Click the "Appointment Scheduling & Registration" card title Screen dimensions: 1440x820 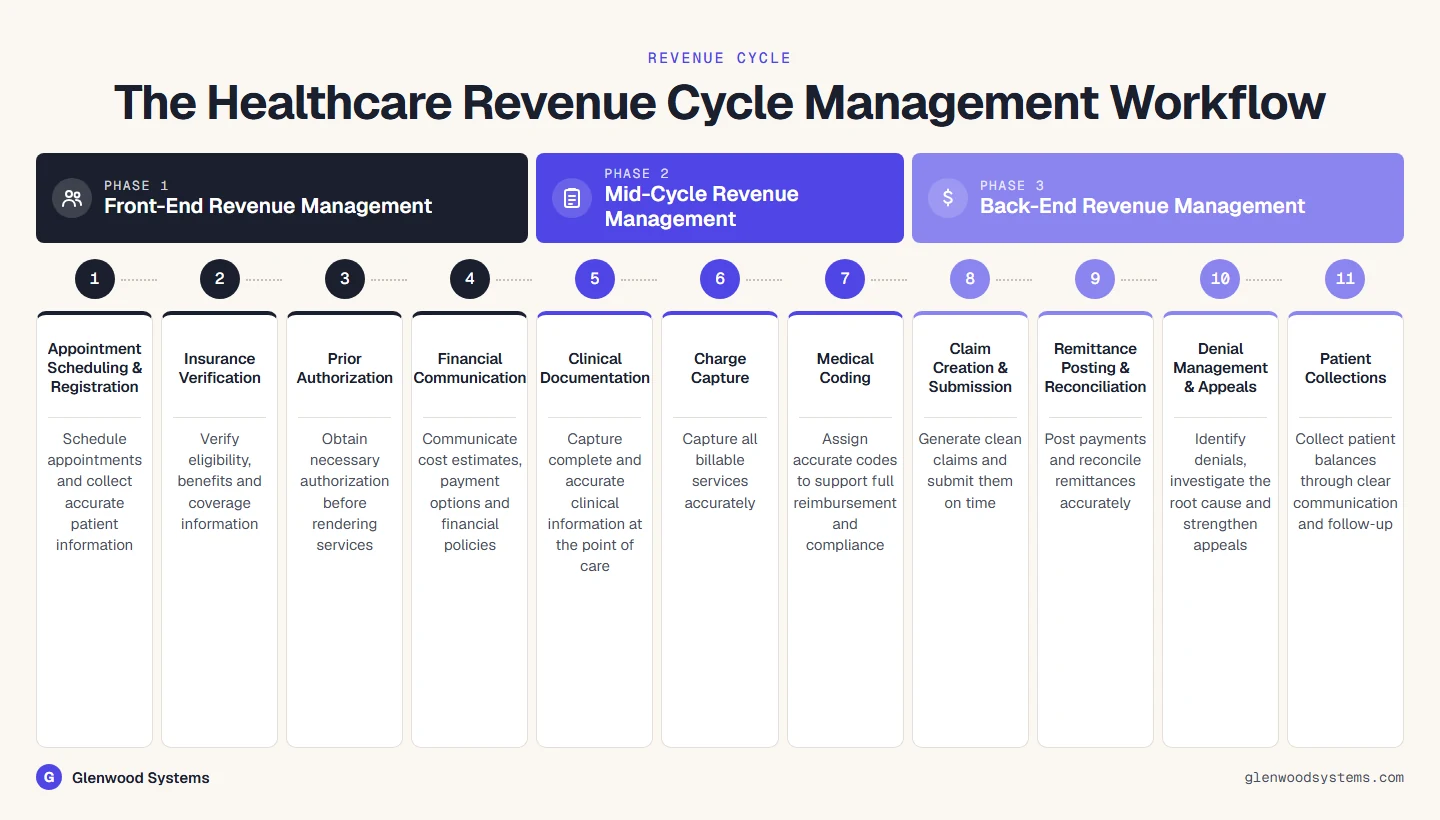click(95, 368)
